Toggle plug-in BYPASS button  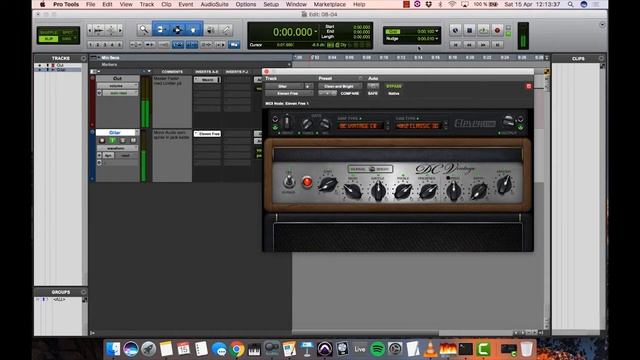pyautogui.click(x=394, y=86)
